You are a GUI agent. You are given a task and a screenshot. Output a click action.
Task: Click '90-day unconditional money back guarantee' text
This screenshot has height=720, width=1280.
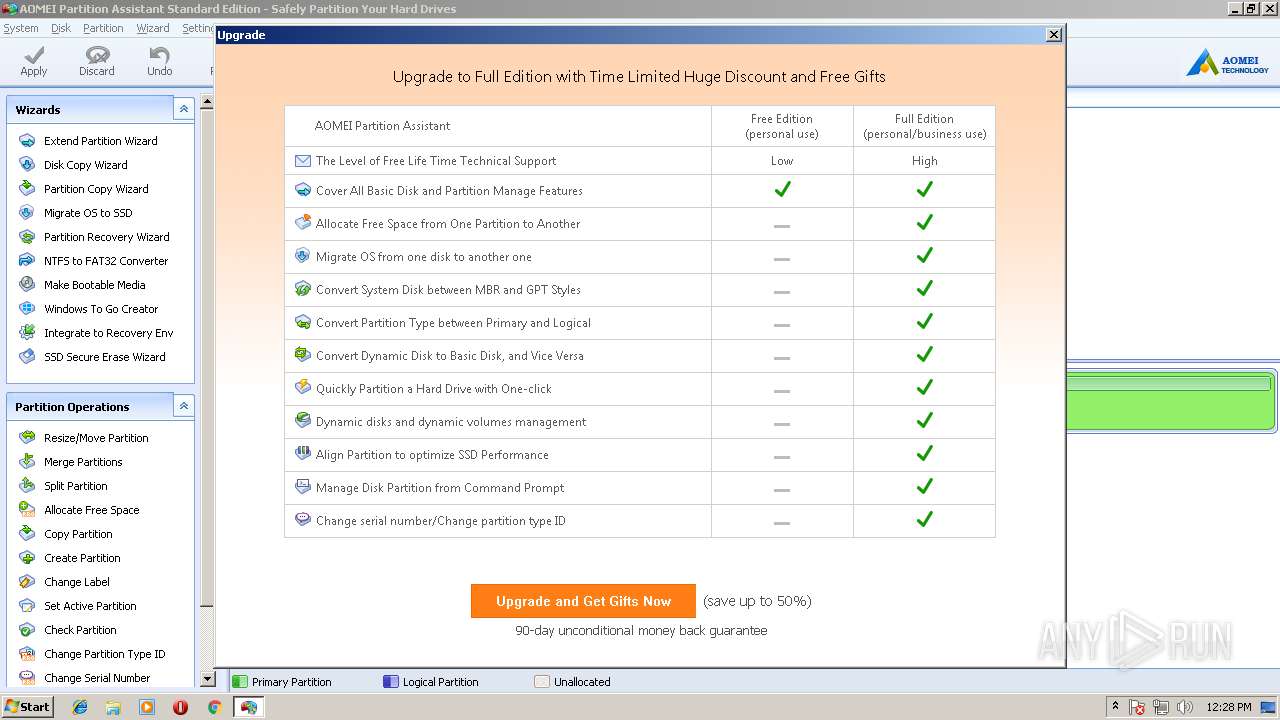pos(641,631)
